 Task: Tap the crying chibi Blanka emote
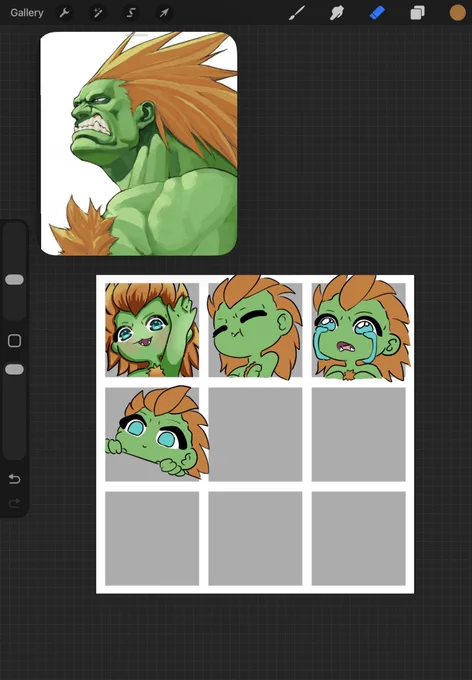(361, 328)
